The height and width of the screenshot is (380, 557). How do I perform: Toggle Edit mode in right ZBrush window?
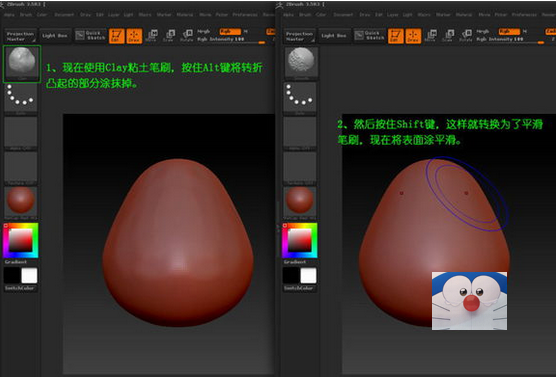(x=395, y=36)
